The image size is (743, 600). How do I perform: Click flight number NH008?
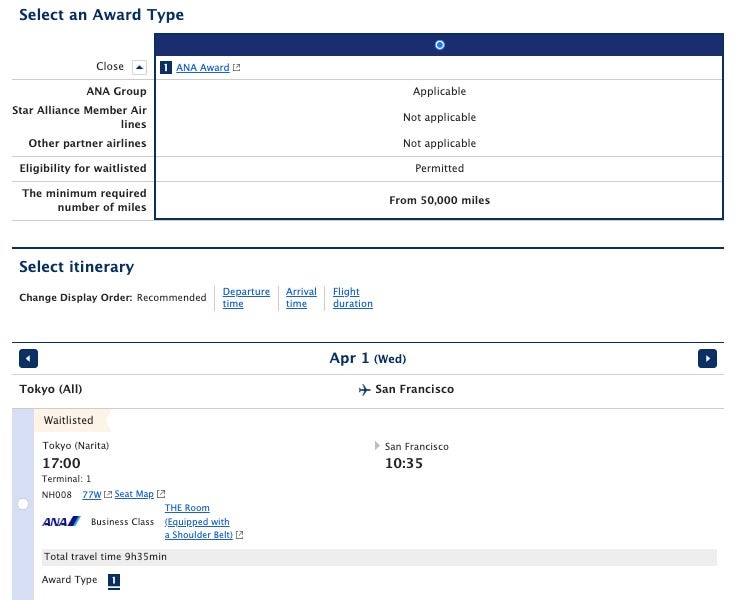click(x=56, y=495)
